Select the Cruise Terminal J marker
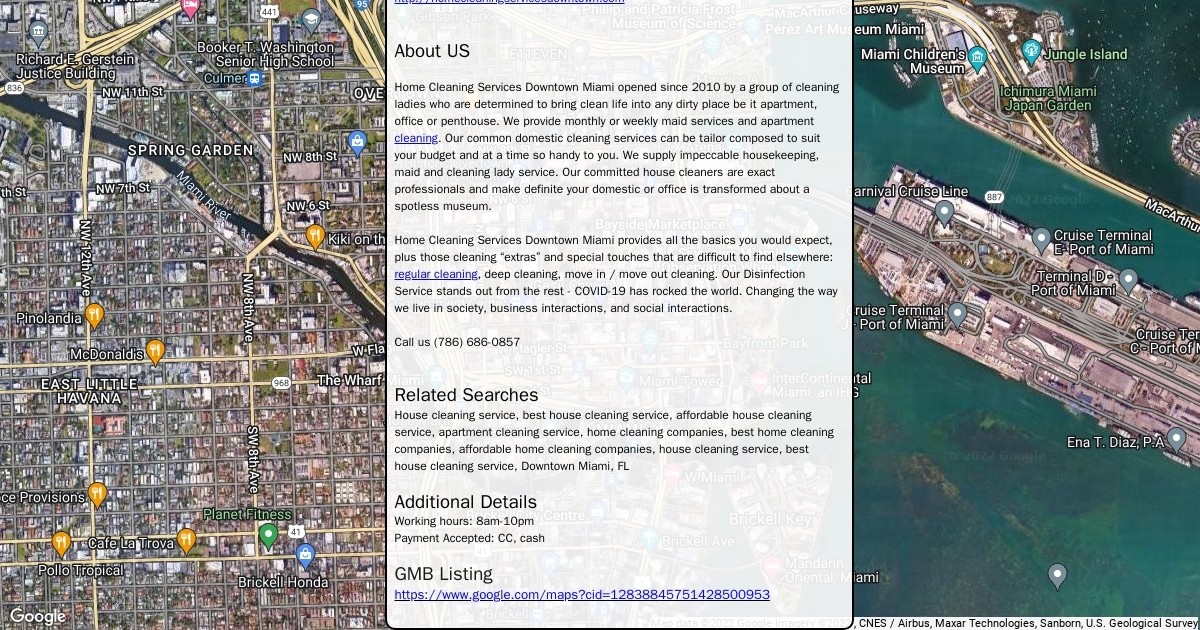The image size is (1200, 630). point(957,315)
